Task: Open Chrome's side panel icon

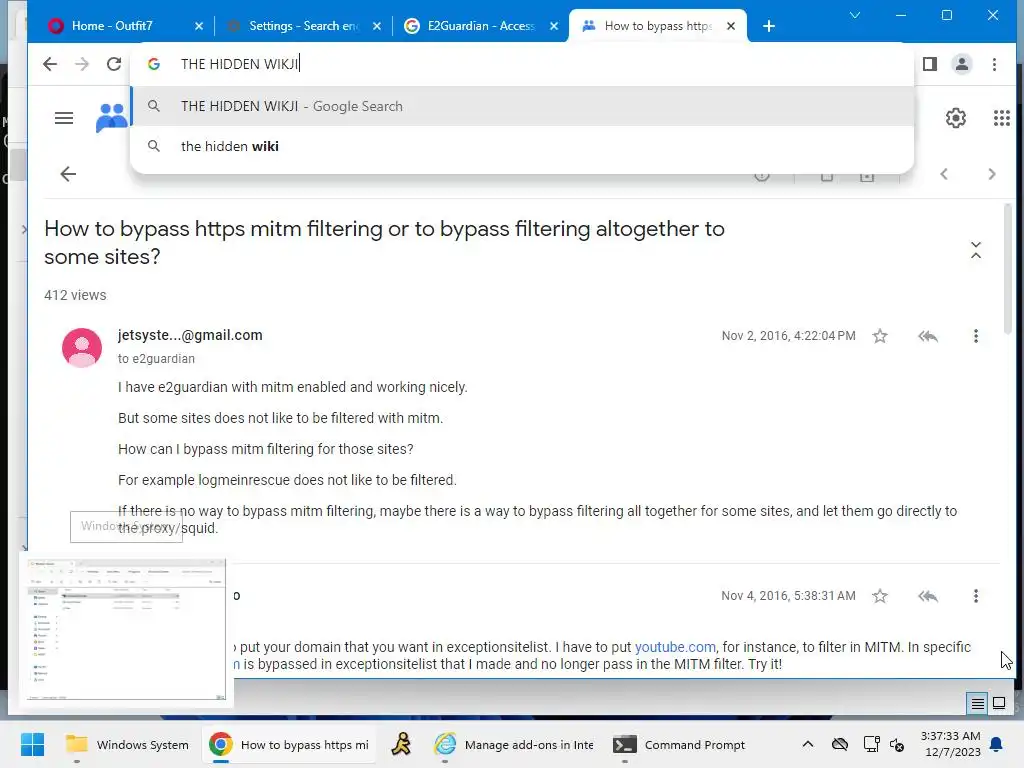Action: [930, 64]
